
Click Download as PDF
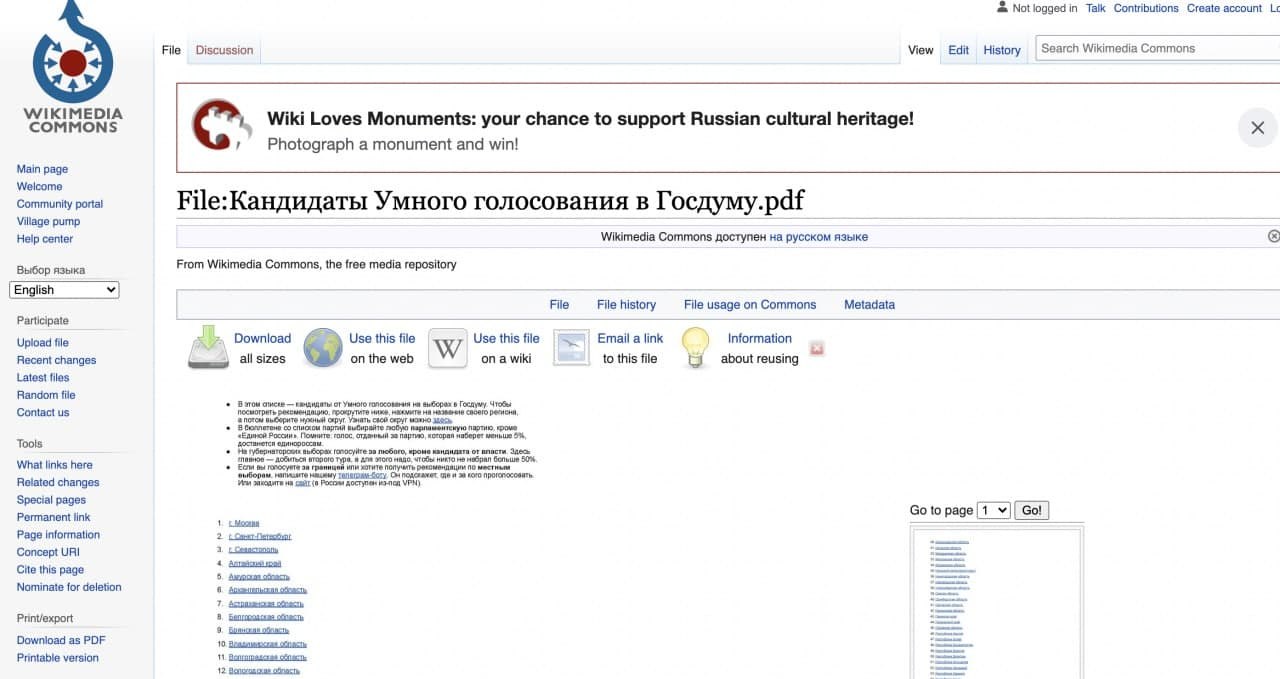tap(61, 640)
